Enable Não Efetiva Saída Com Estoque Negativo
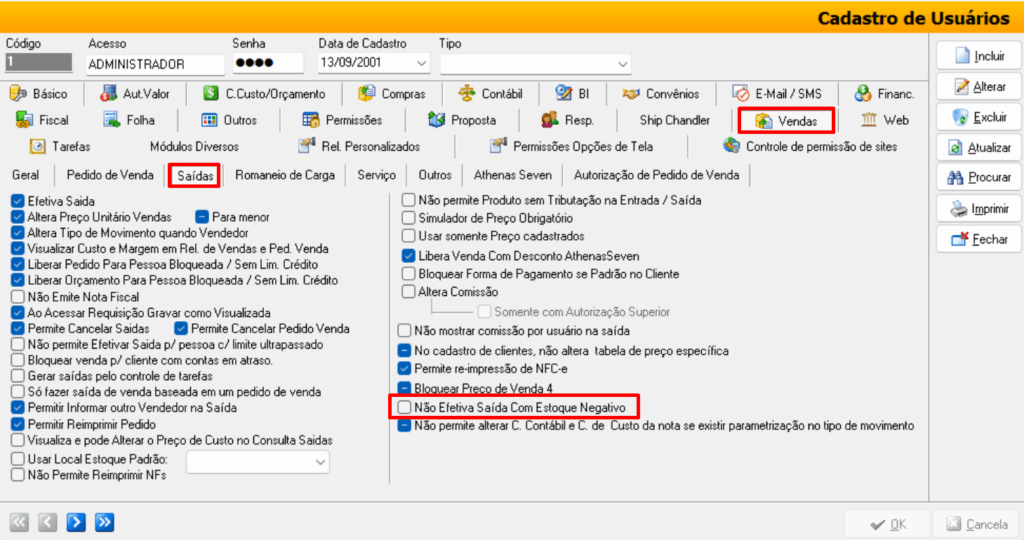 tap(404, 407)
